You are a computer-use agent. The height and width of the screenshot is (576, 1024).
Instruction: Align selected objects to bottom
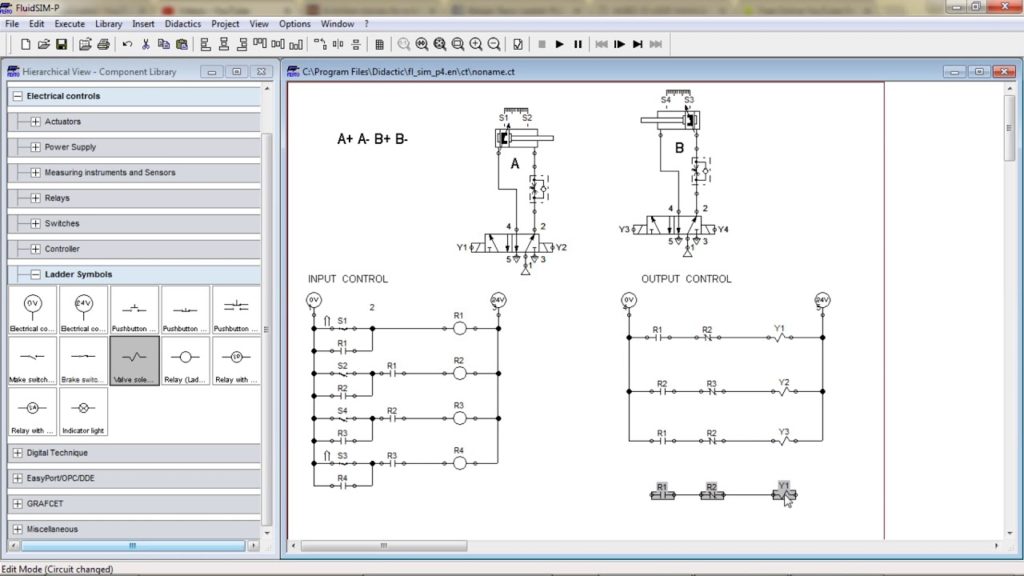point(296,44)
